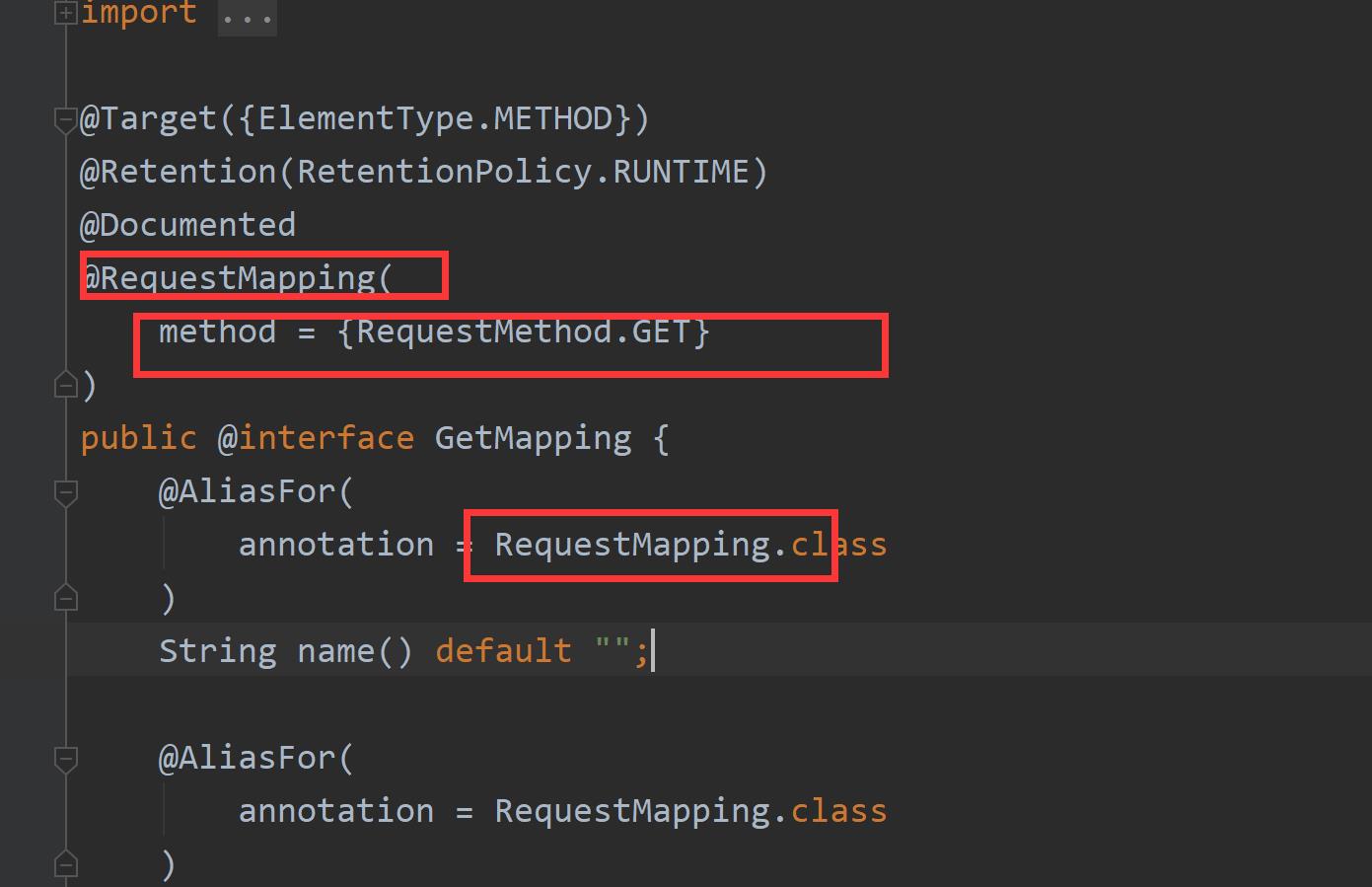Click the "GET" constant
The height and width of the screenshot is (887, 1372).
click(661, 332)
